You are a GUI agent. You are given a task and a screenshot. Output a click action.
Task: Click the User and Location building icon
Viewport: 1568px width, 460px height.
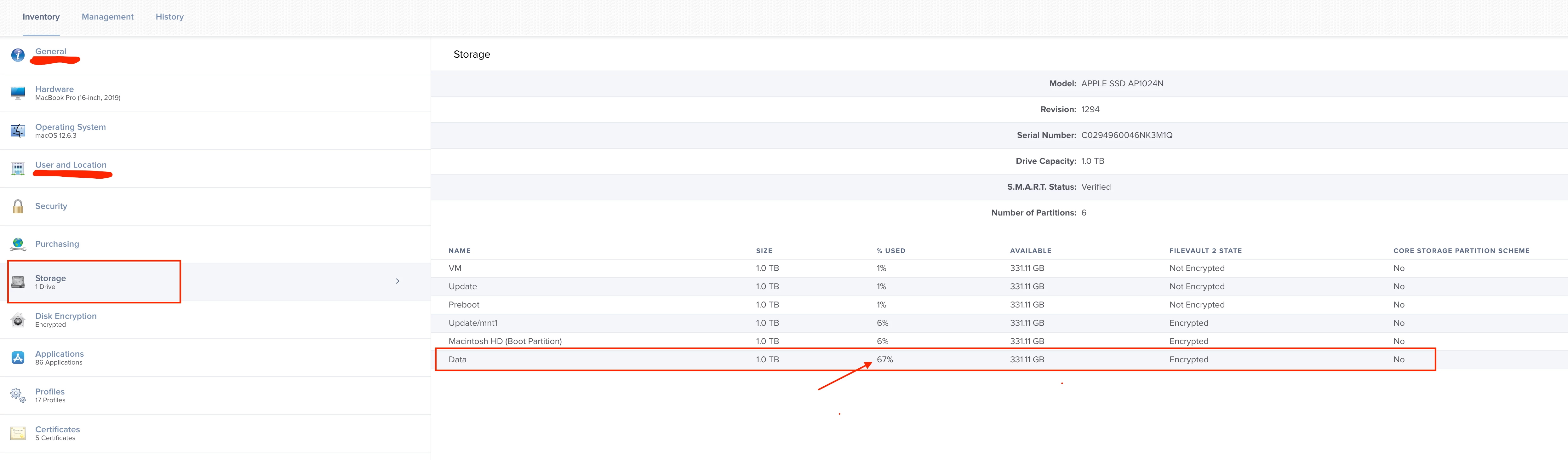coord(18,169)
